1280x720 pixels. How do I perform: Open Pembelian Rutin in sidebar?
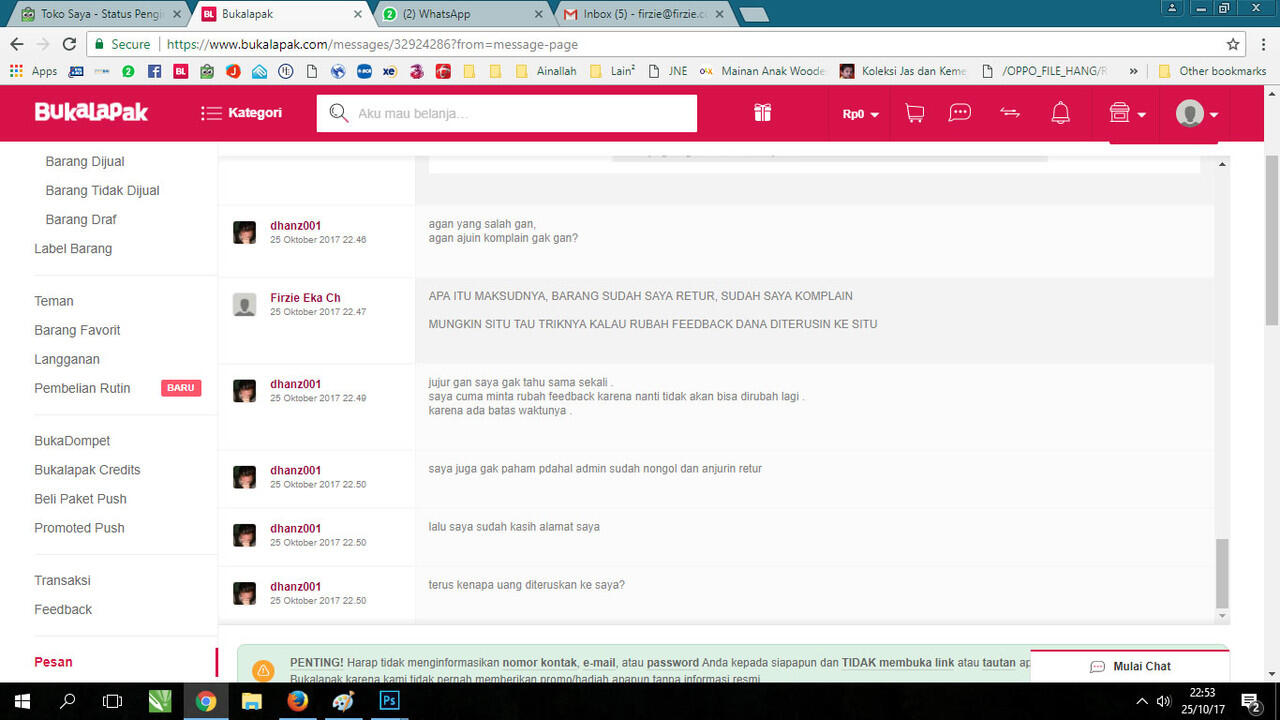82,388
